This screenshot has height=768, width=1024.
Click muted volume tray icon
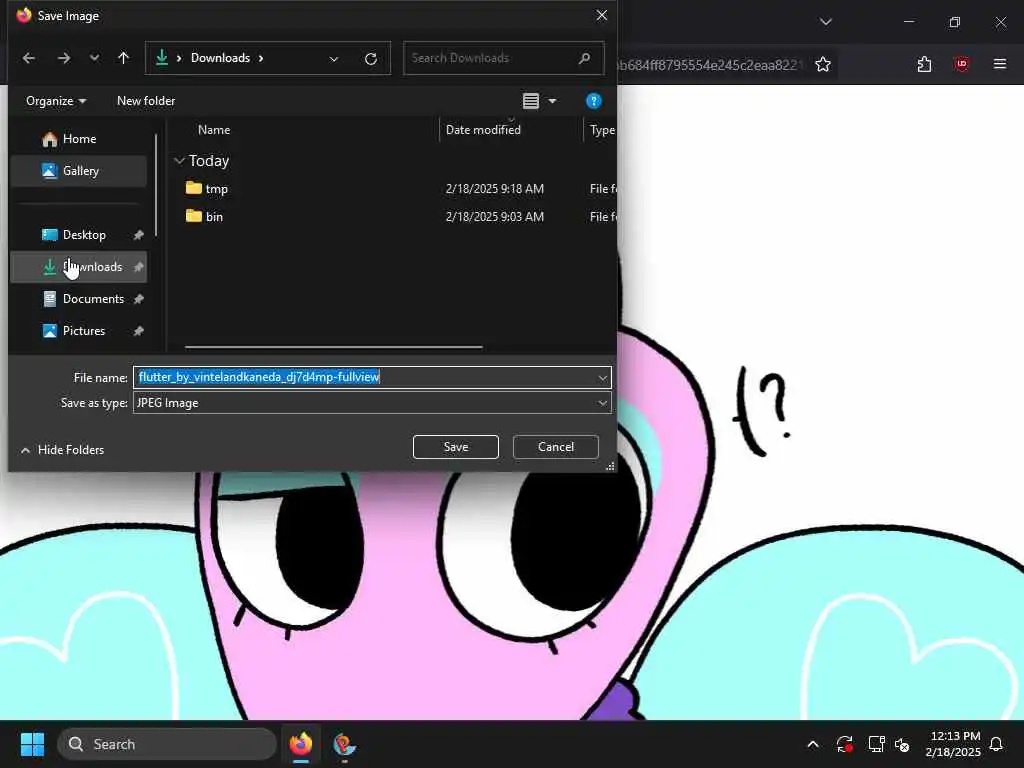coord(903,744)
